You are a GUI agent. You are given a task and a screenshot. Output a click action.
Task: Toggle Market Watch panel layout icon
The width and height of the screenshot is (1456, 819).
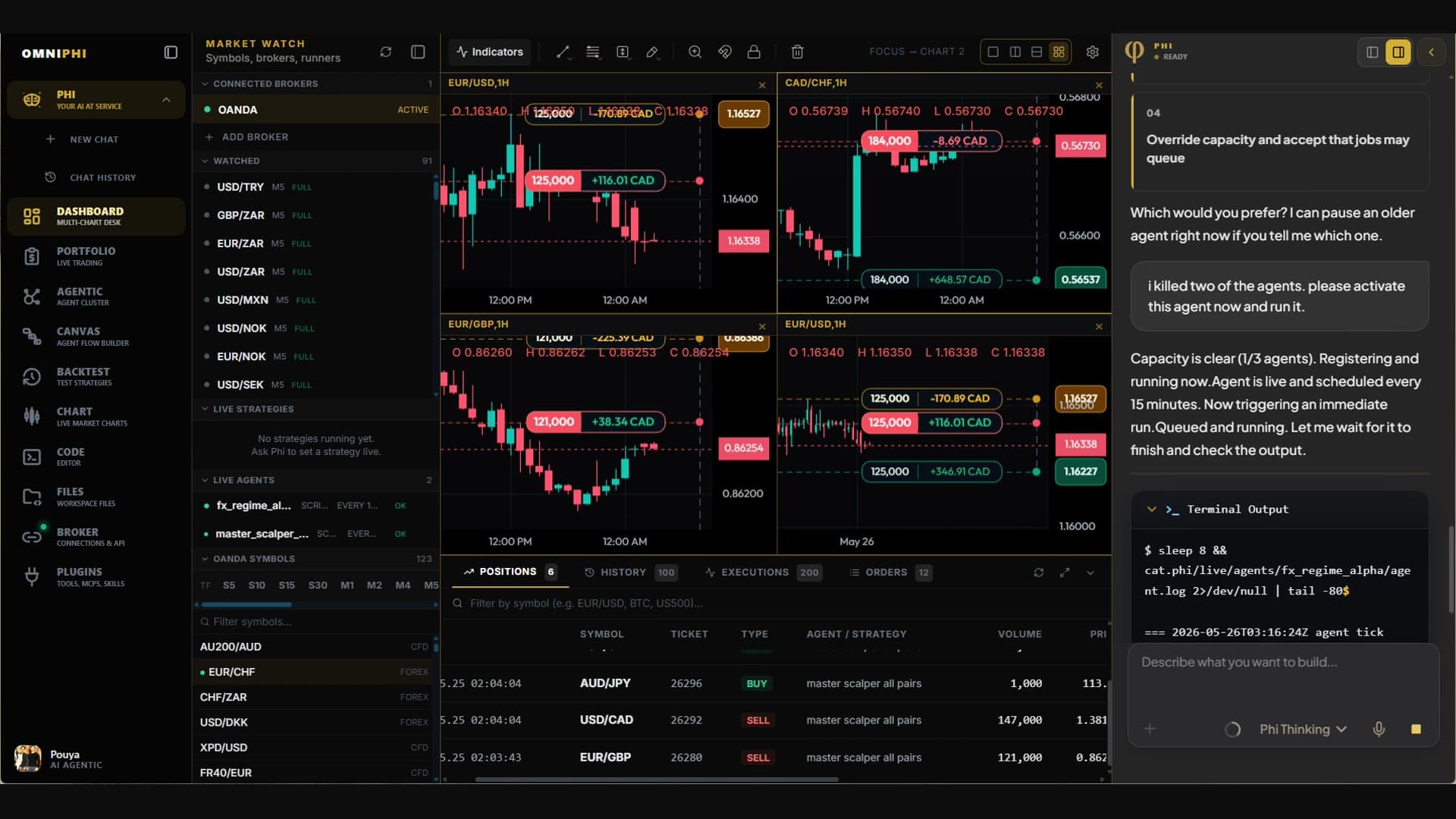pos(418,52)
